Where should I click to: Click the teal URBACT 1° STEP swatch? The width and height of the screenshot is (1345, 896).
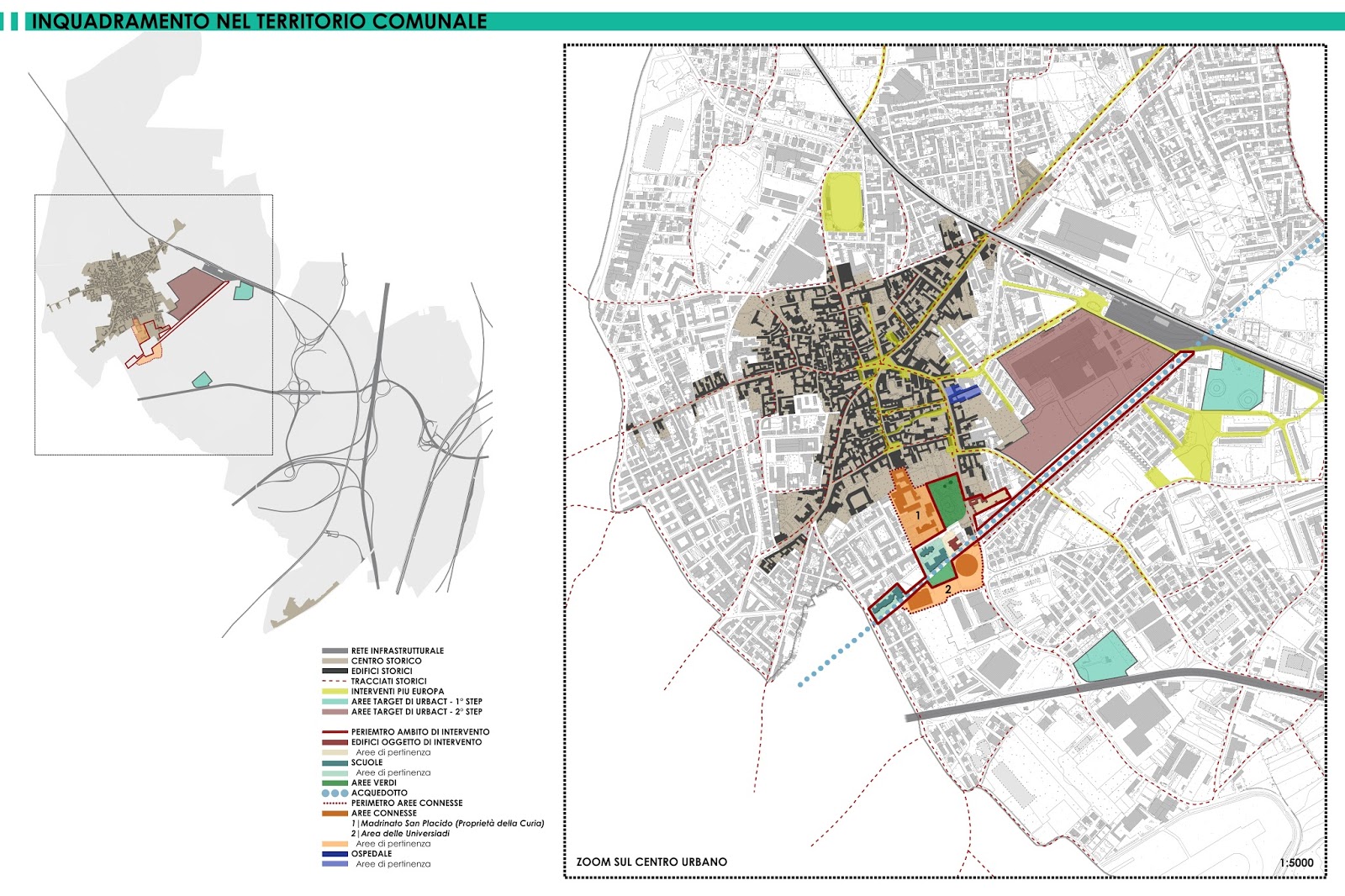coord(335,701)
